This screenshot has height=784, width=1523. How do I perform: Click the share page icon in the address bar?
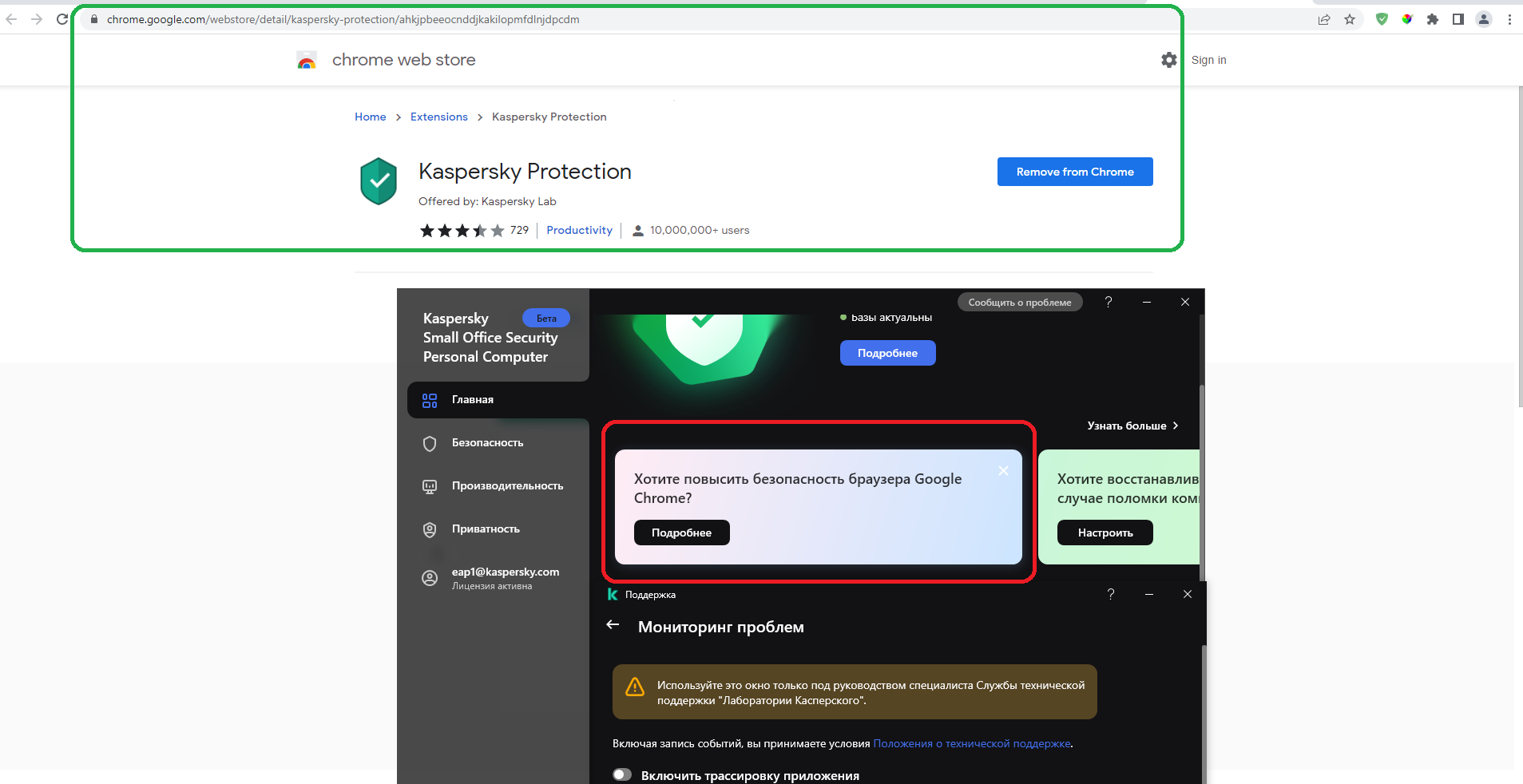1324,19
